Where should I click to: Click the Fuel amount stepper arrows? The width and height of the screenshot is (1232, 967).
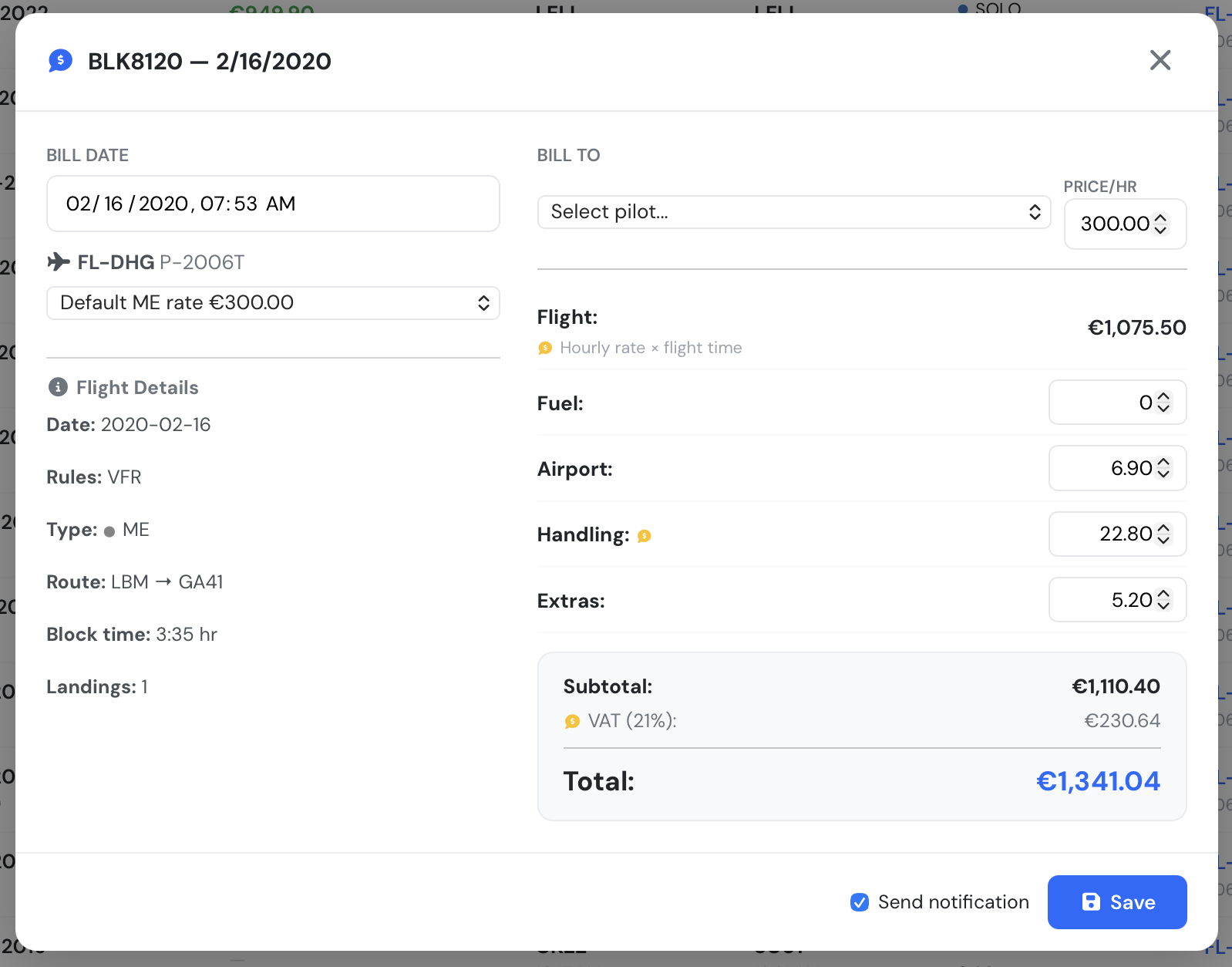coord(1163,403)
